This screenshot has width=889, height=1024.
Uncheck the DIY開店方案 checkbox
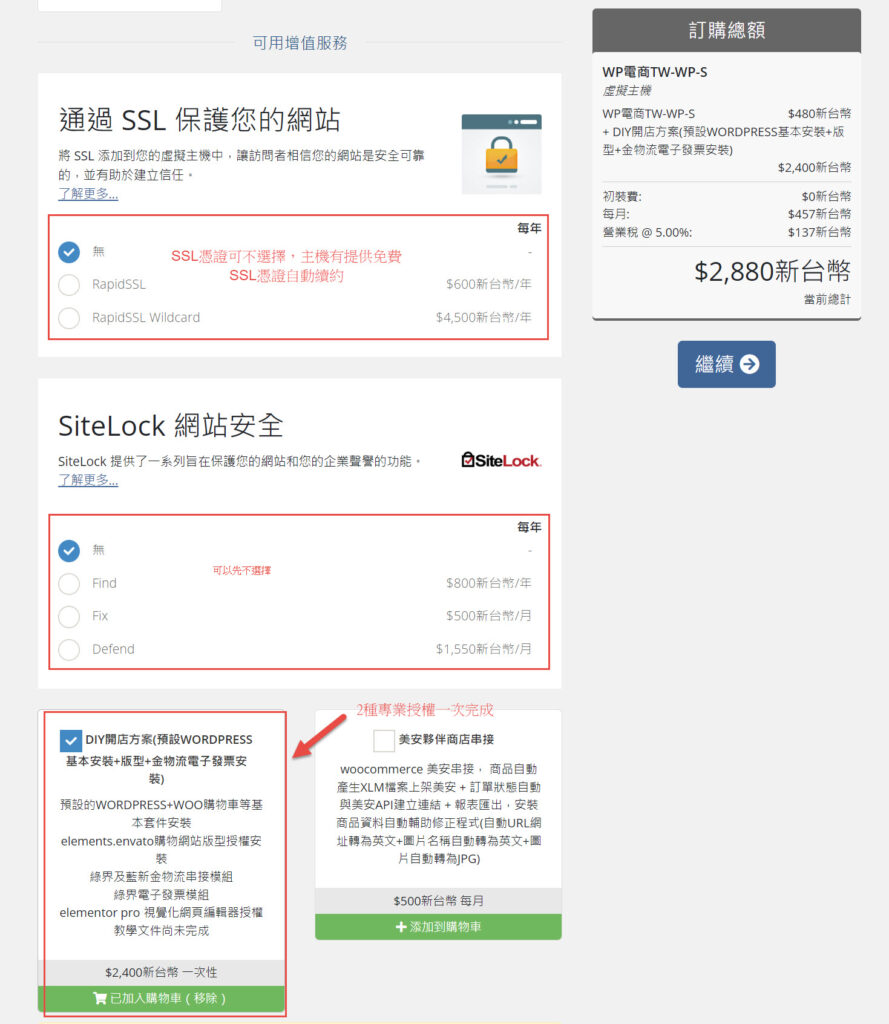click(x=71, y=741)
